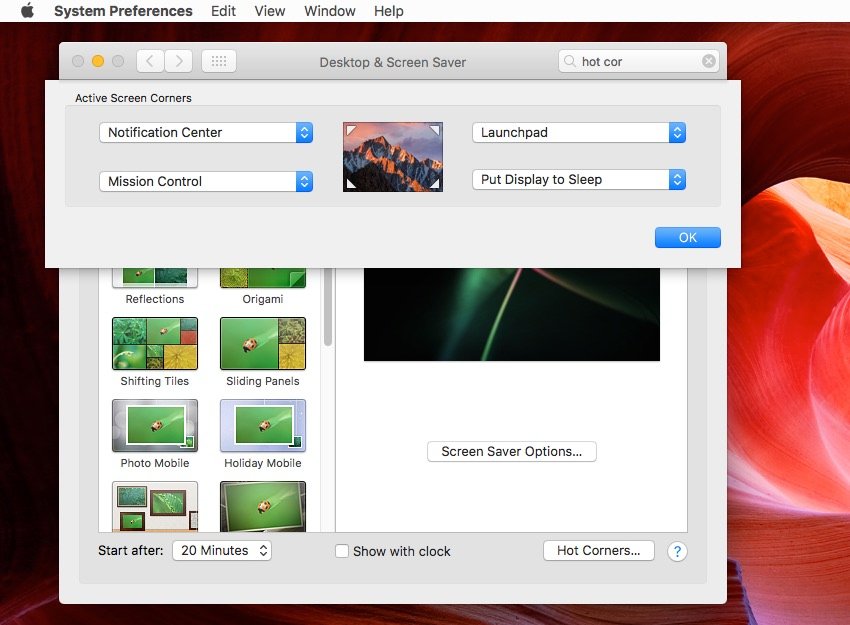Screen dimensions: 850x625
Task: Select the Shifting Tiles screen saver
Action: click(154, 352)
